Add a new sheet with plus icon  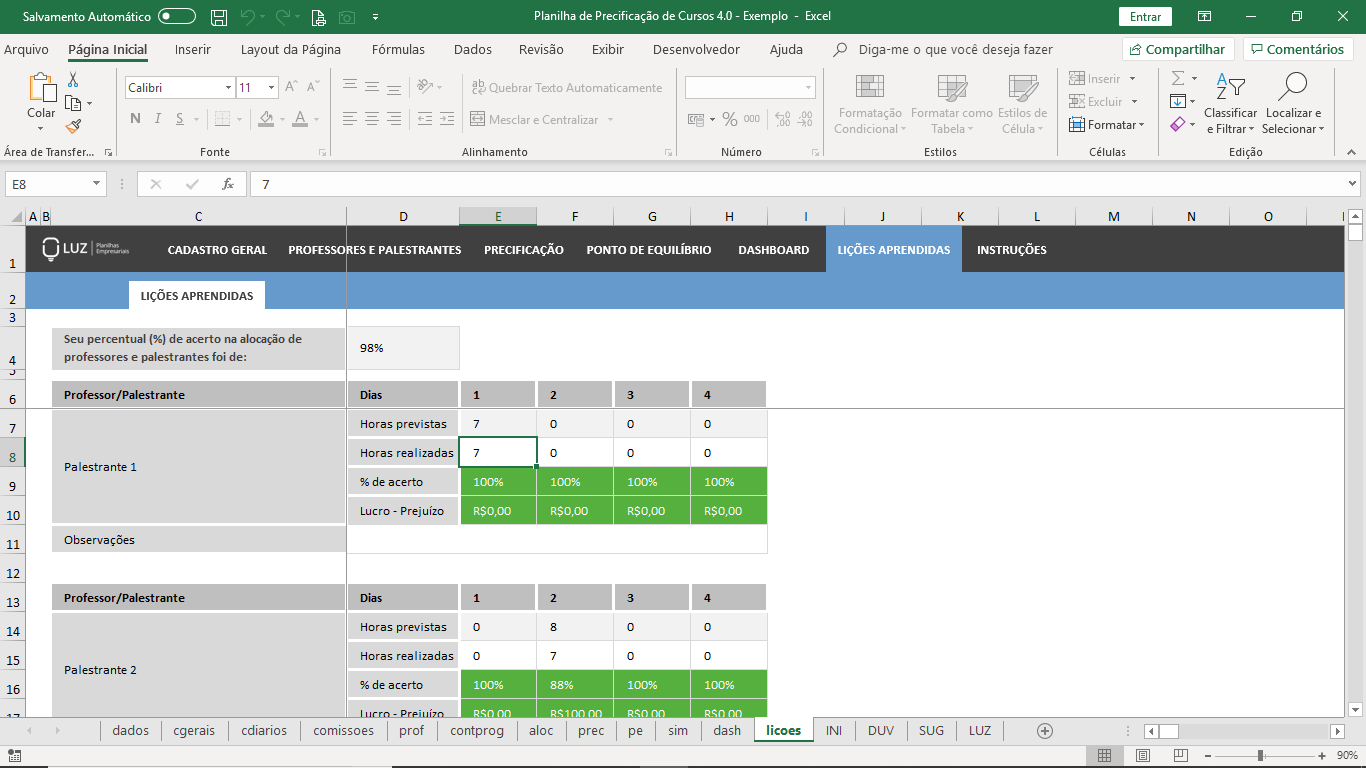(x=1045, y=731)
